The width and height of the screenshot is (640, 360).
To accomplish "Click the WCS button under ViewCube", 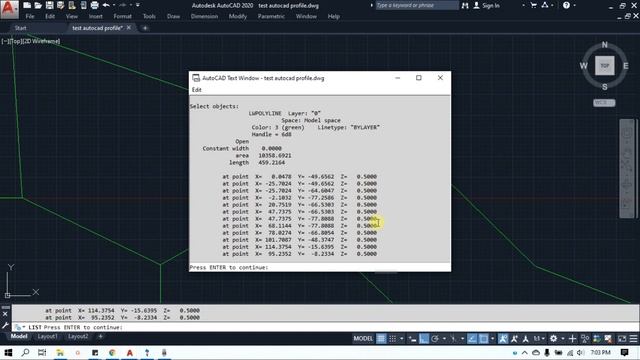I will click(x=604, y=103).
